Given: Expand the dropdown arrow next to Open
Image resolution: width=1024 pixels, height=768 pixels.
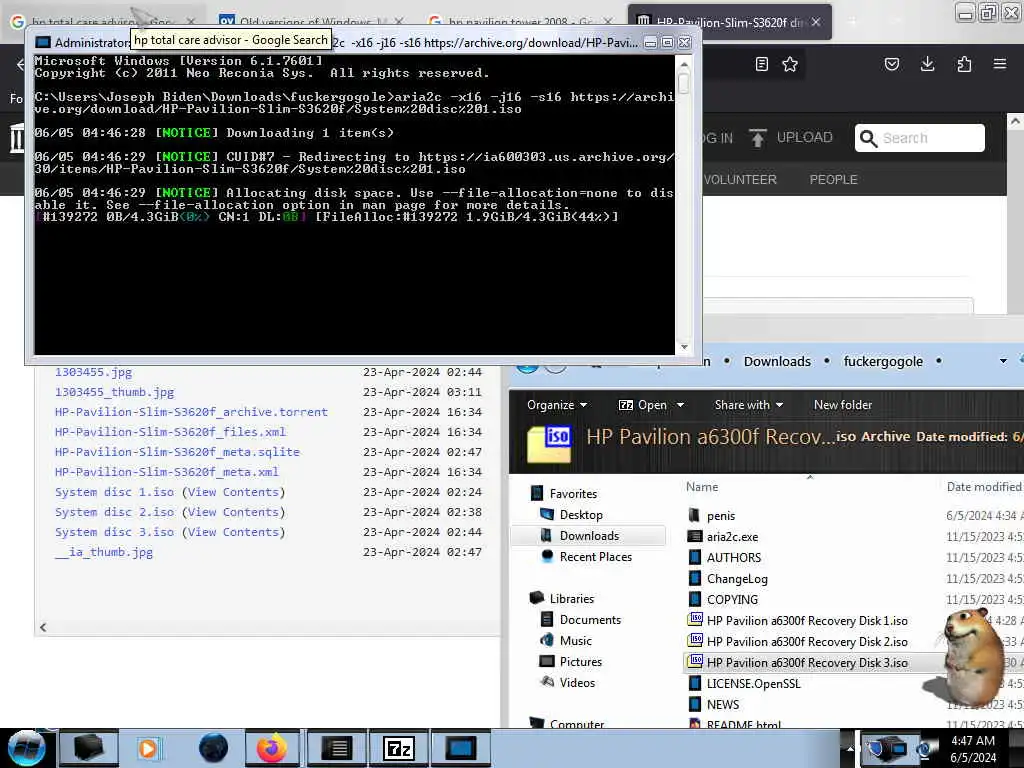Looking at the screenshot, I should (680, 406).
